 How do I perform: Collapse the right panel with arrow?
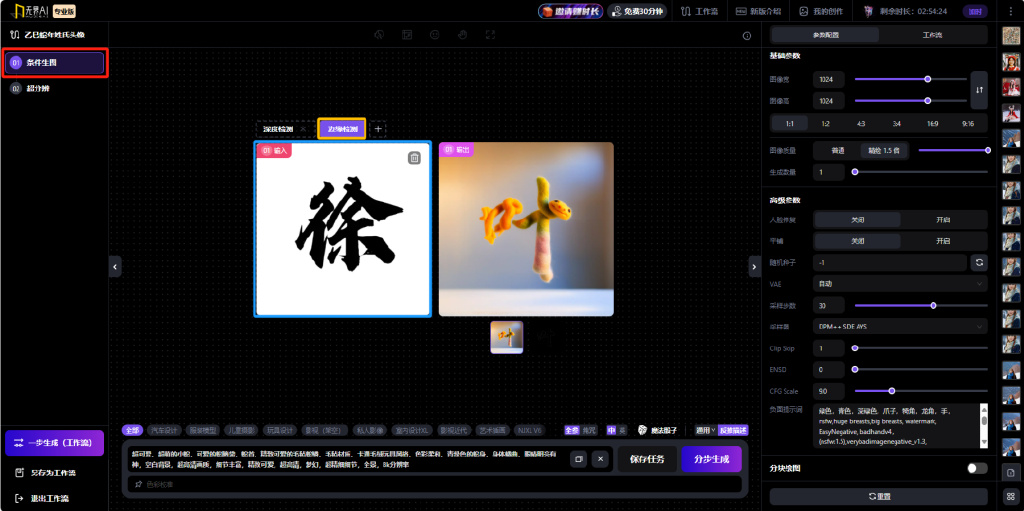pos(755,266)
